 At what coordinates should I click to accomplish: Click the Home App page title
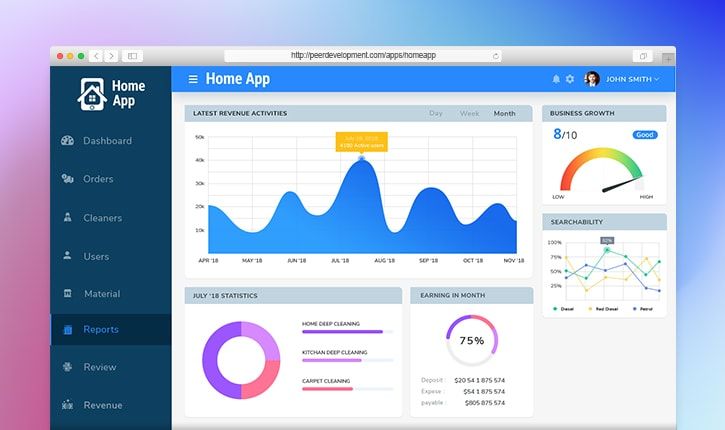(238, 79)
